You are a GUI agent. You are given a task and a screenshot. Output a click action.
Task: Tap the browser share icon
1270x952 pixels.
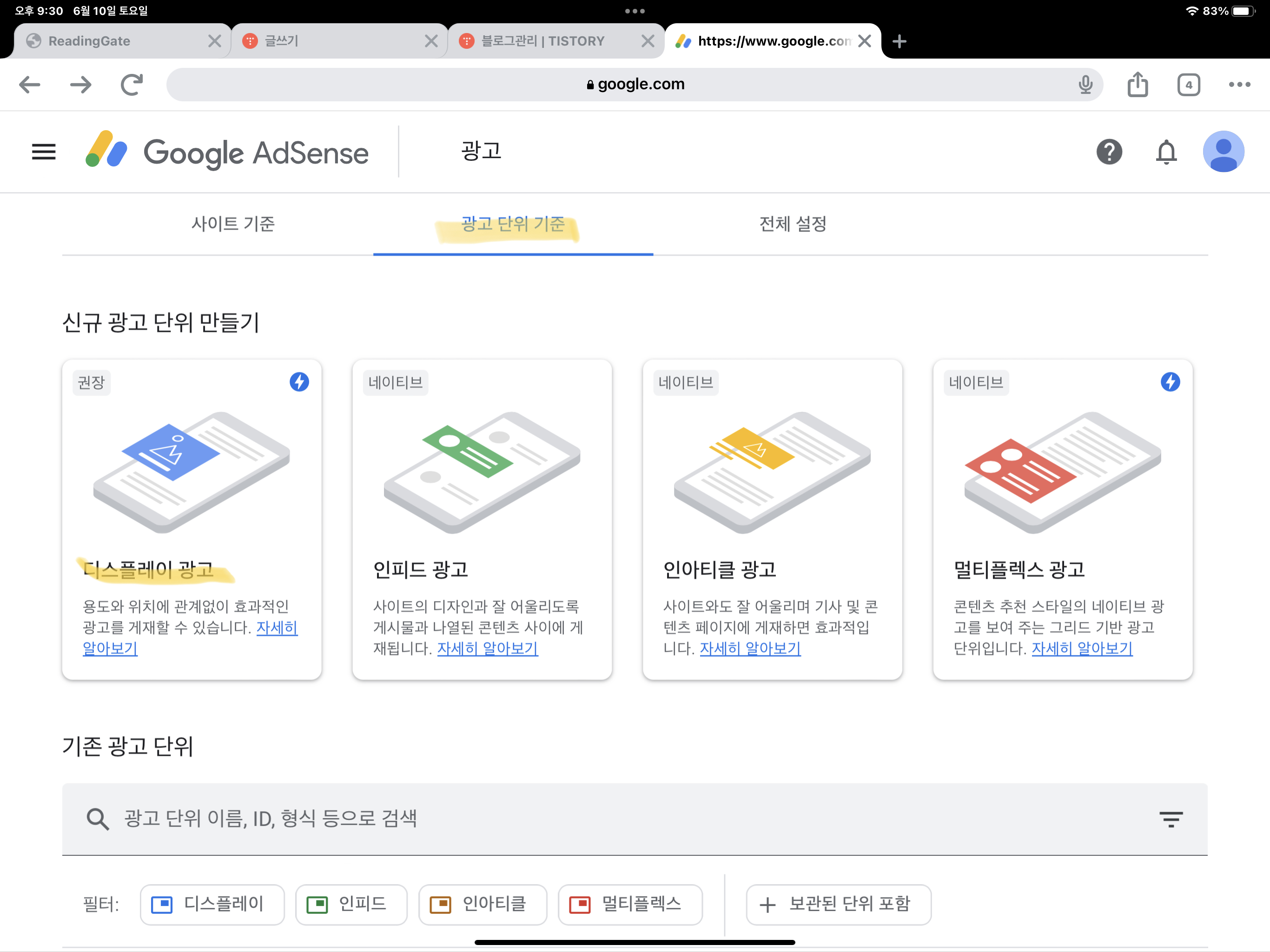tap(1138, 85)
